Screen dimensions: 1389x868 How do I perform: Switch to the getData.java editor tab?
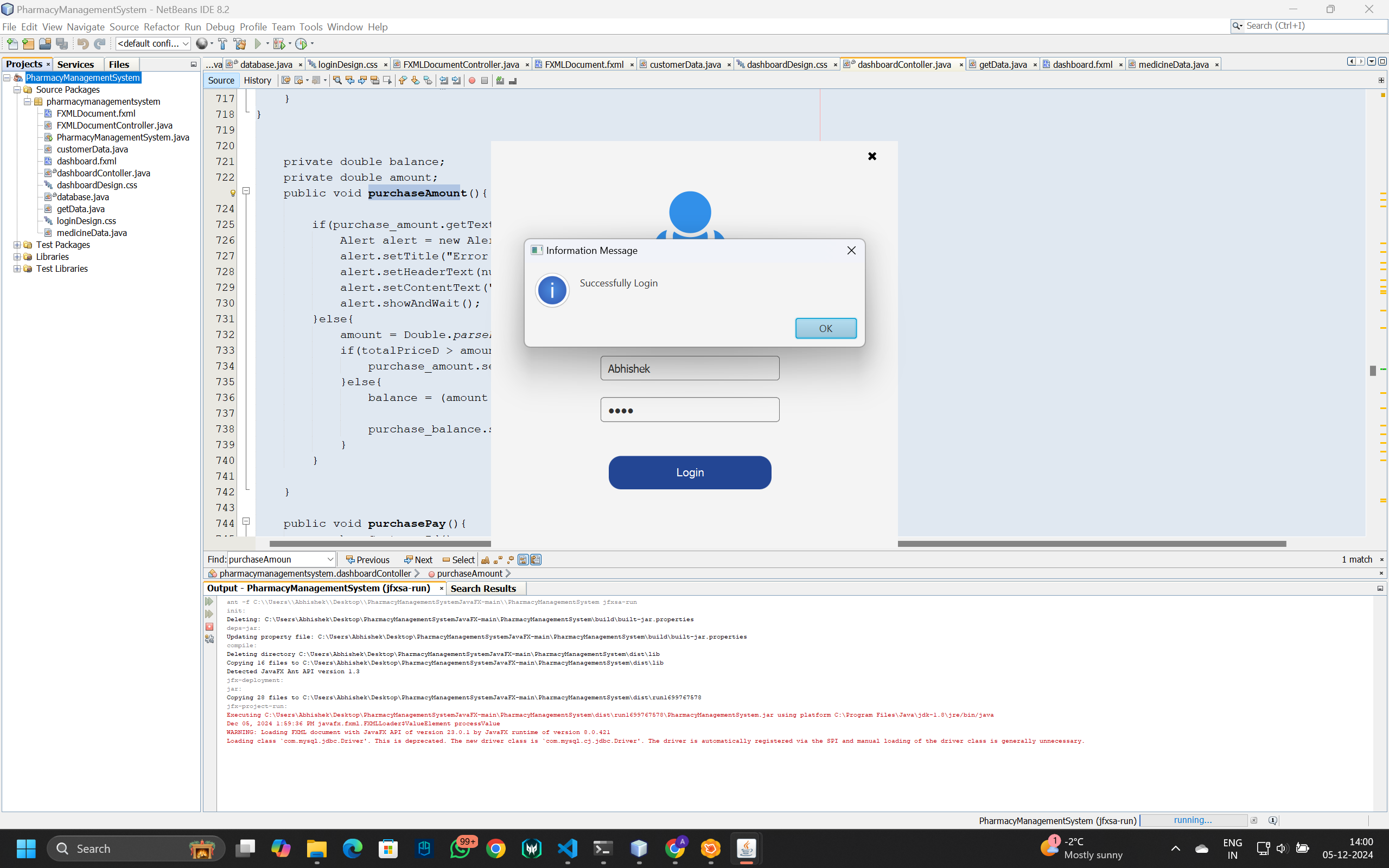tap(1002, 65)
